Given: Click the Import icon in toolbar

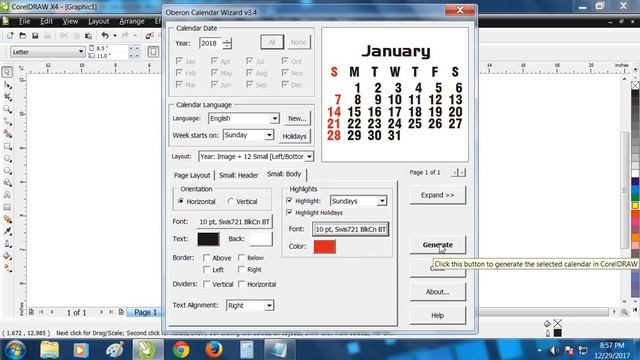Looking at the screenshot, I should pos(149,36).
